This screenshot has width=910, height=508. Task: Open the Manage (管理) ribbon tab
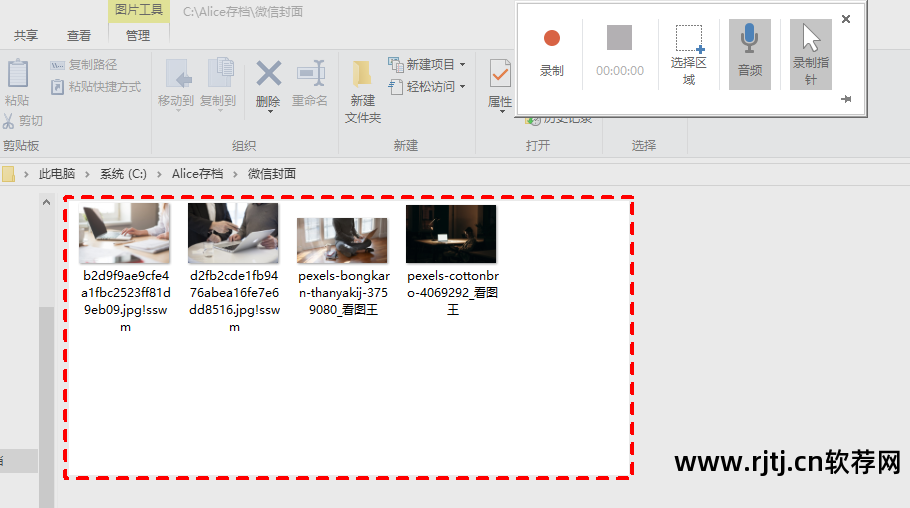138,35
